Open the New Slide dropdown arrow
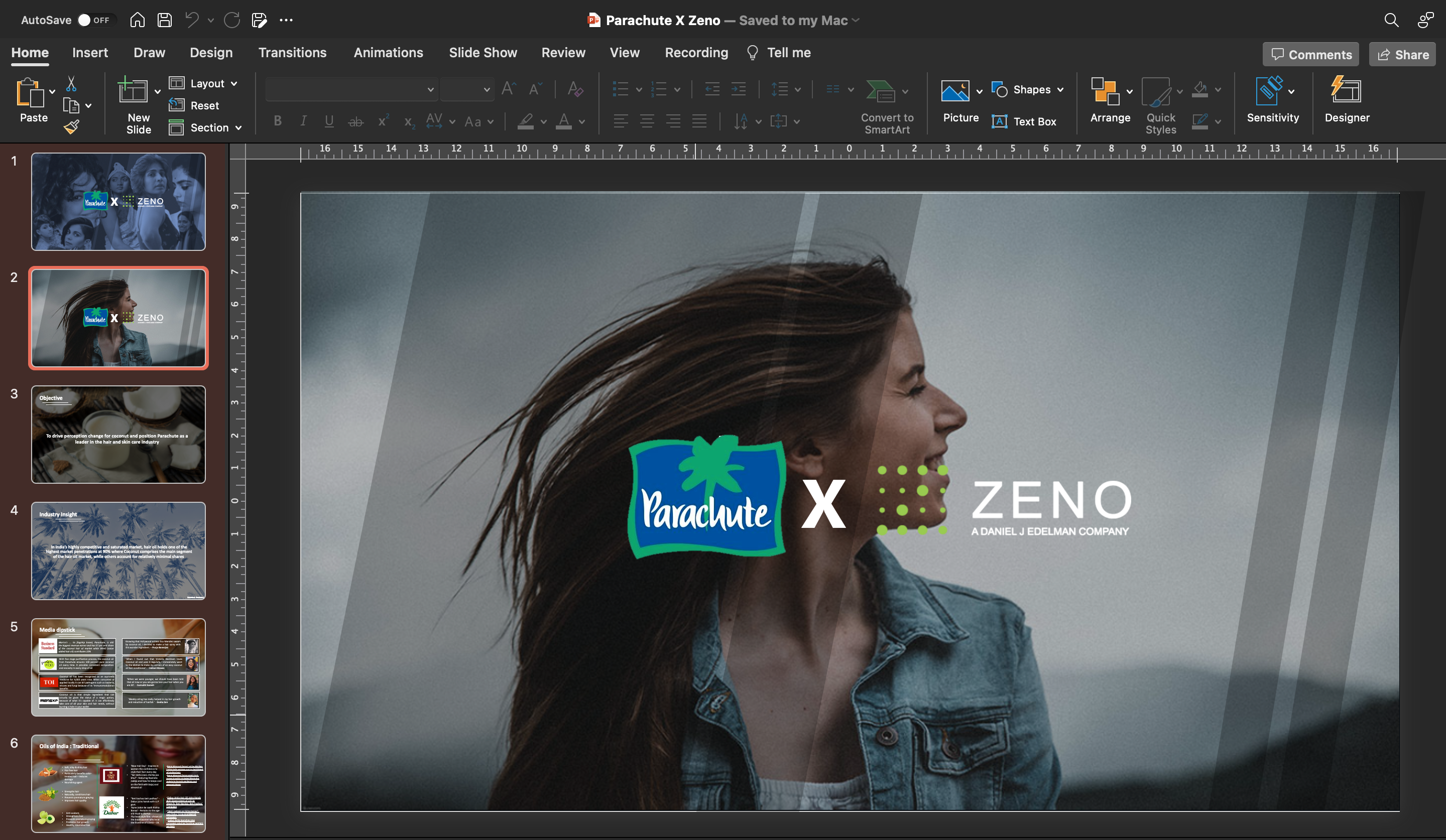 (x=157, y=91)
